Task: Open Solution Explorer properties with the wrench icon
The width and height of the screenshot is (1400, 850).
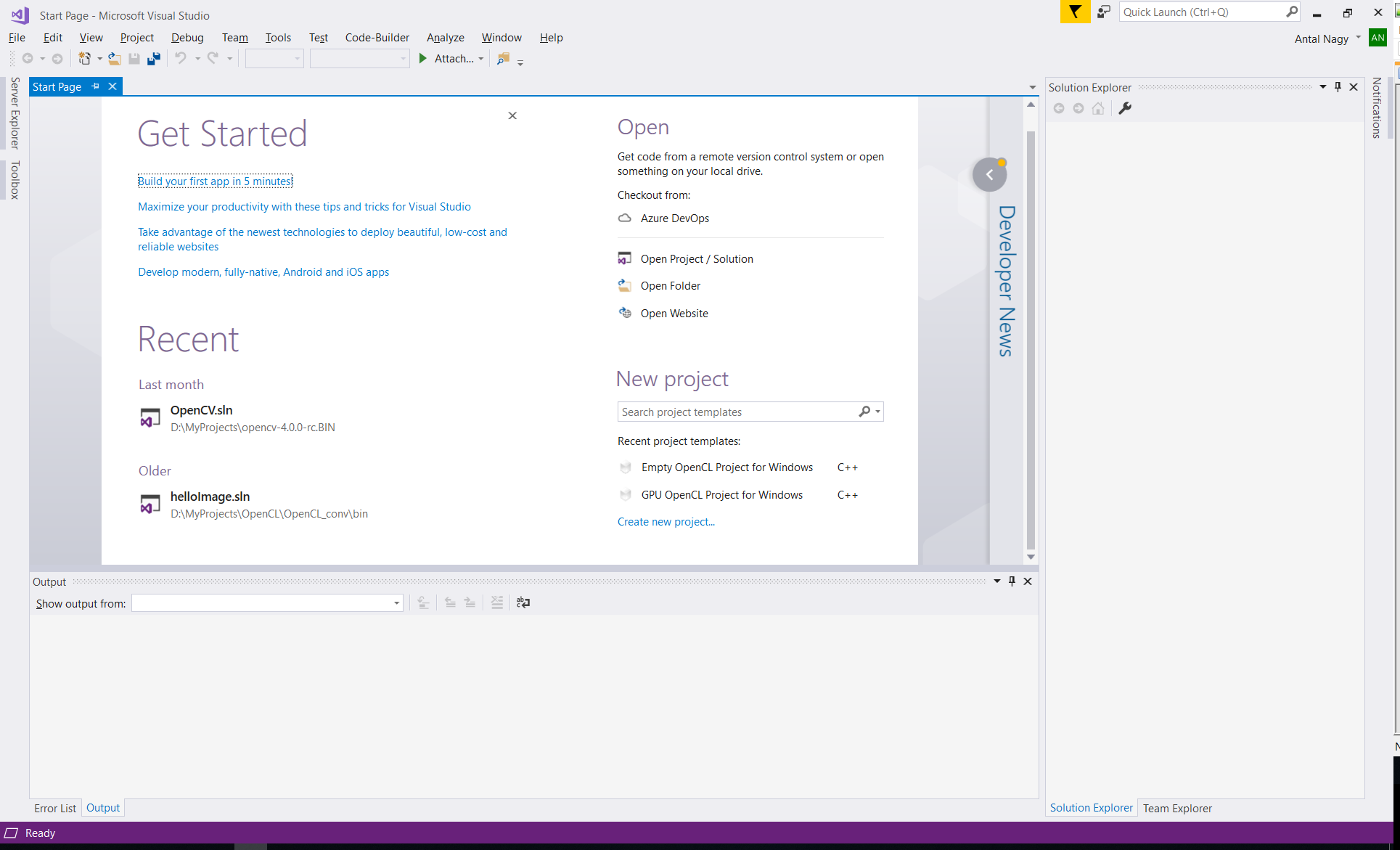Action: [x=1125, y=108]
